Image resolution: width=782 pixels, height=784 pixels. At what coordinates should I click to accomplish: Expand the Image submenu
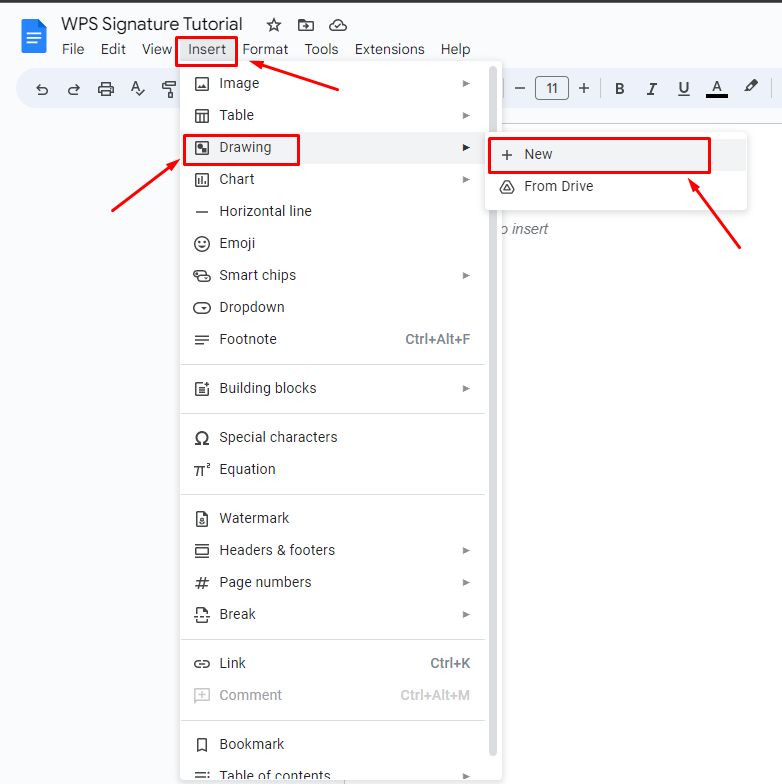pyautogui.click(x=333, y=84)
